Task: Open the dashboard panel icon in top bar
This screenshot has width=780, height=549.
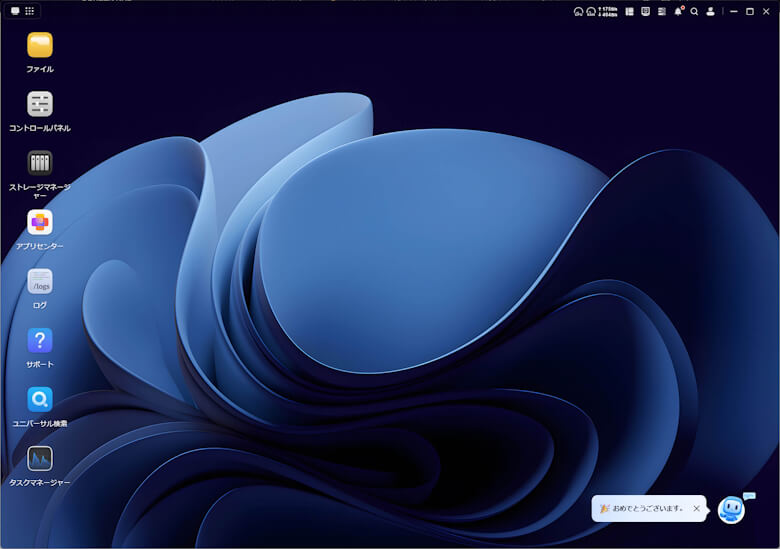Action: pos(630,11)
